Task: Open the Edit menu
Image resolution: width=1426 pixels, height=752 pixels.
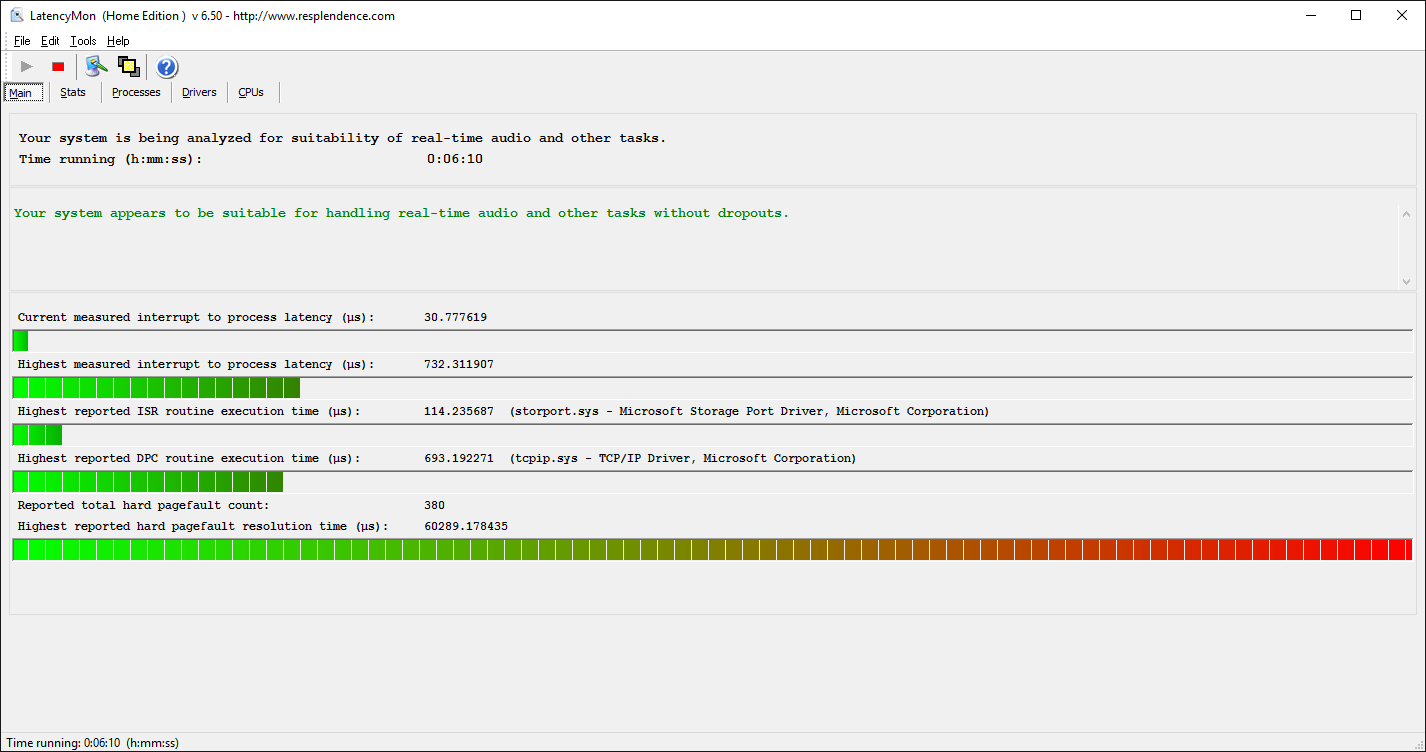Action: click(50, 41)
